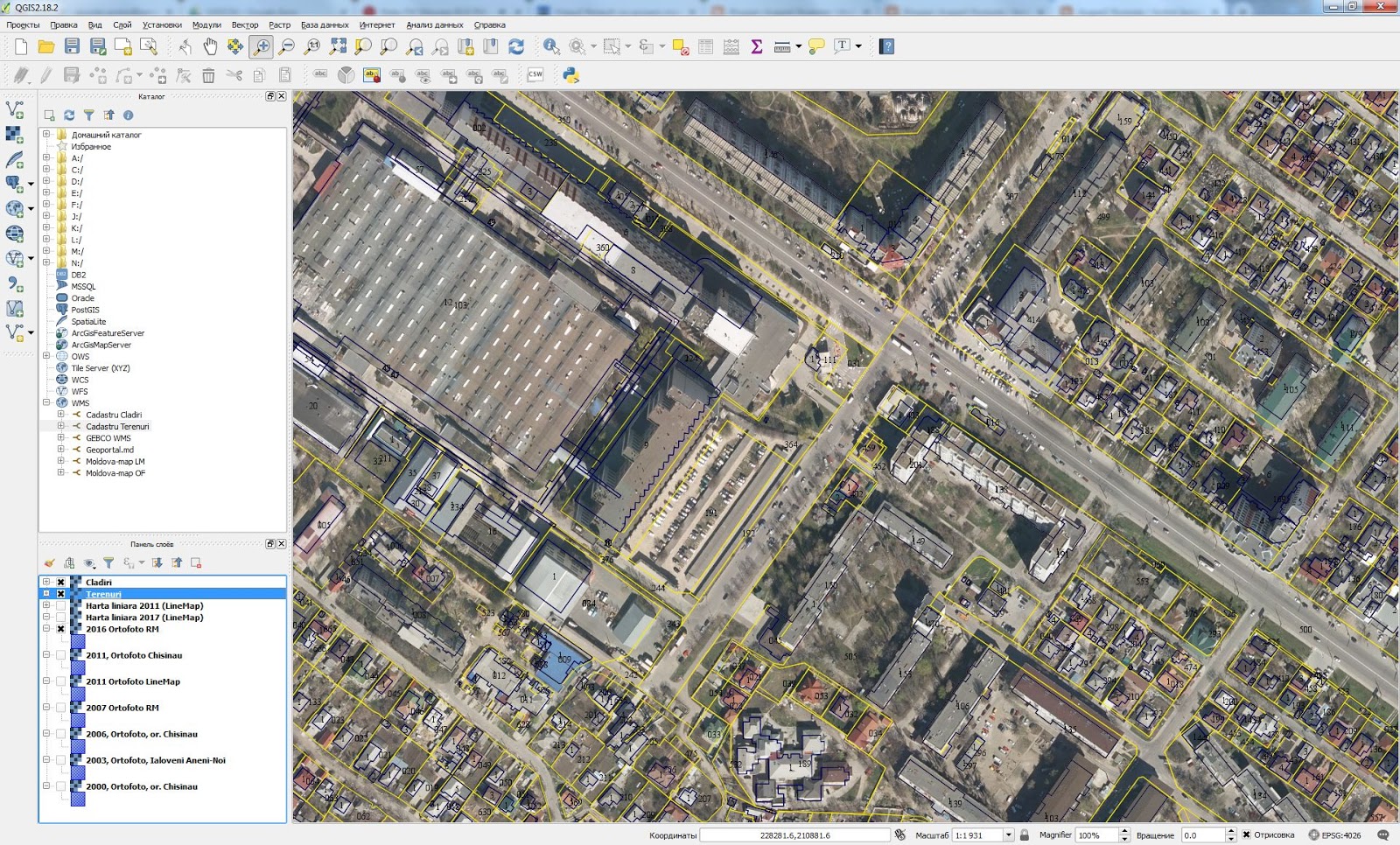Enable the Harta liniara 2017 (LineMap) layer
The width and height of the screenshot is (1400, 845).
[60, 617]
